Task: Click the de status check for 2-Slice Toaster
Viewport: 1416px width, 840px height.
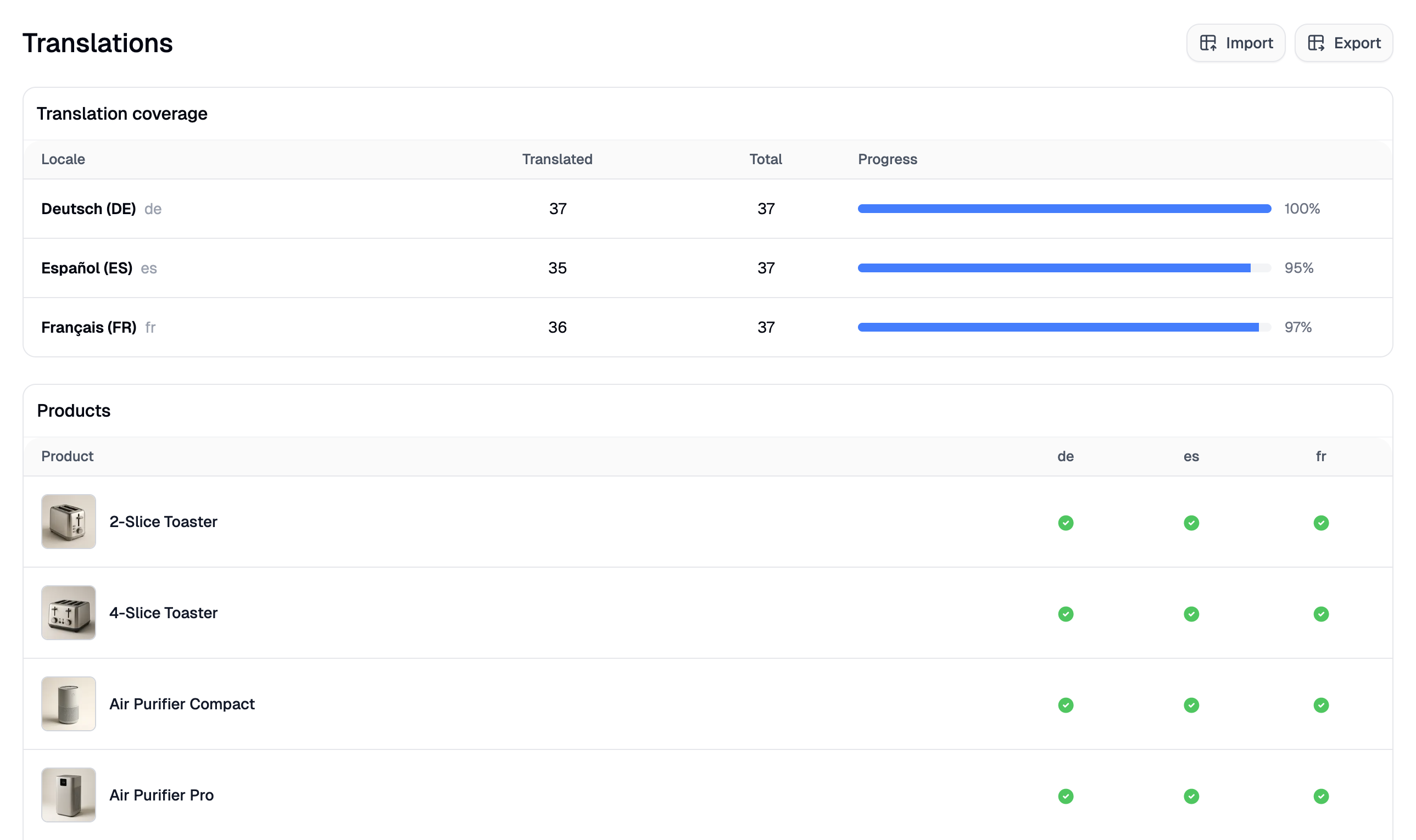Action: point(1065,523)
